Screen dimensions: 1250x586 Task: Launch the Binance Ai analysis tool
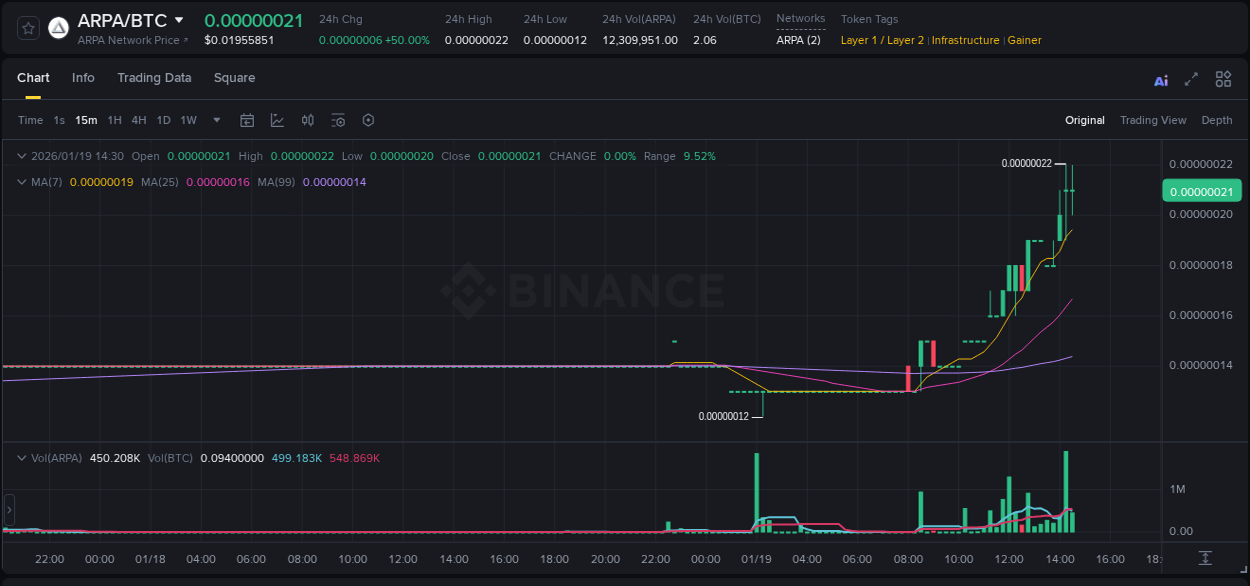click(x=1160, y=78)
